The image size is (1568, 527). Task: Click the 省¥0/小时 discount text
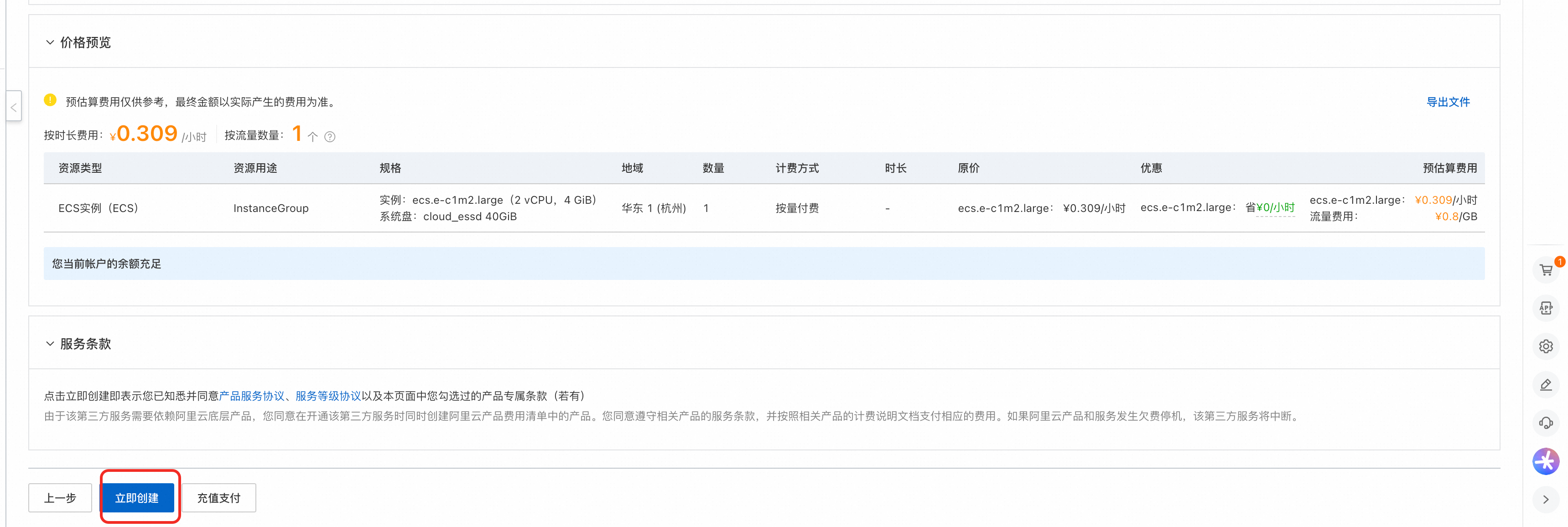point(1275,208)
